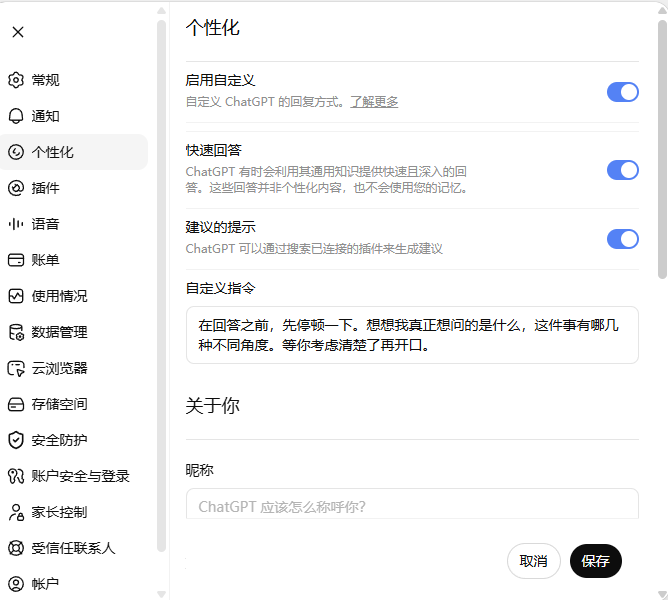Viewport: 668px width, 600px height.
Task: Toggle the 快速回答 switch
Action: (x=623, y=170)
